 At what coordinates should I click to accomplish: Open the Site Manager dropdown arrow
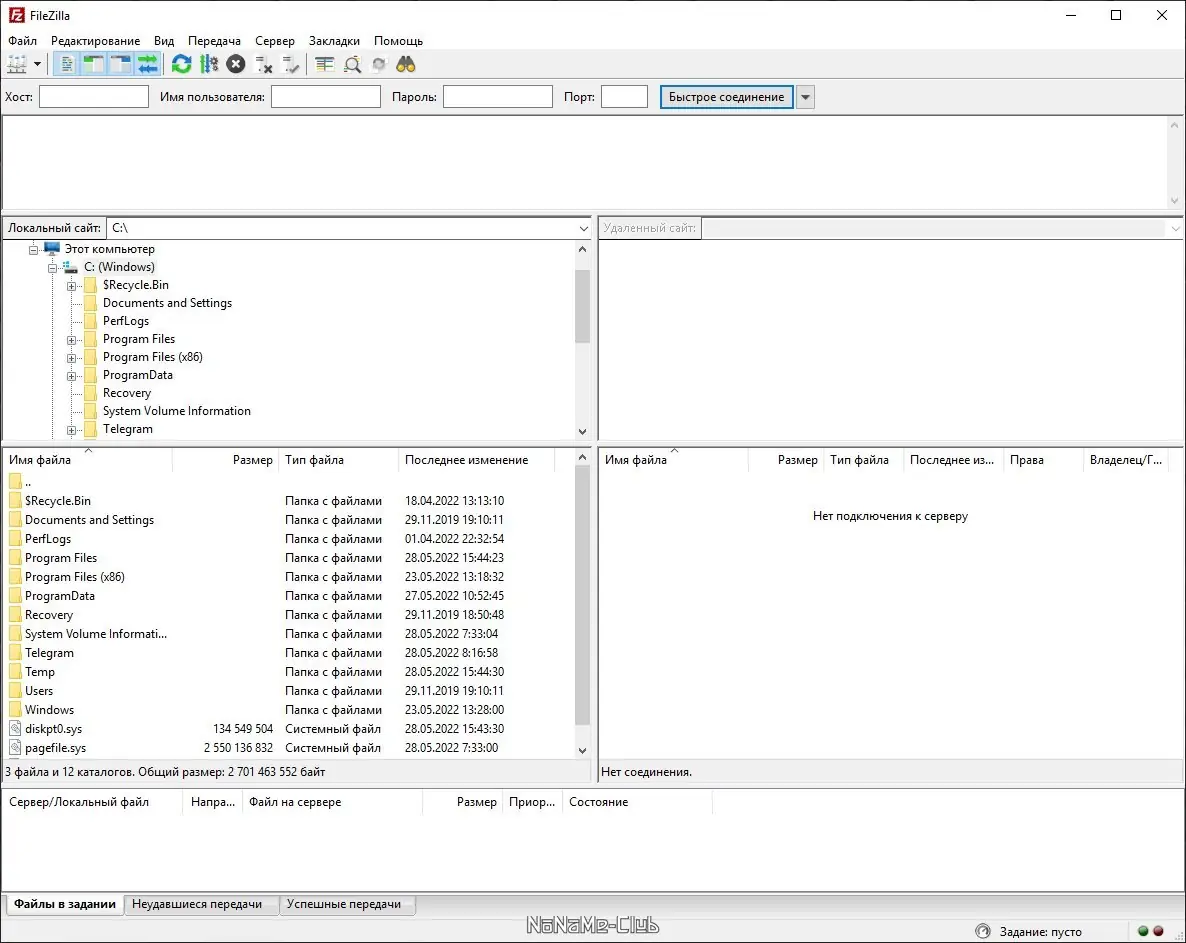[37, 64]
